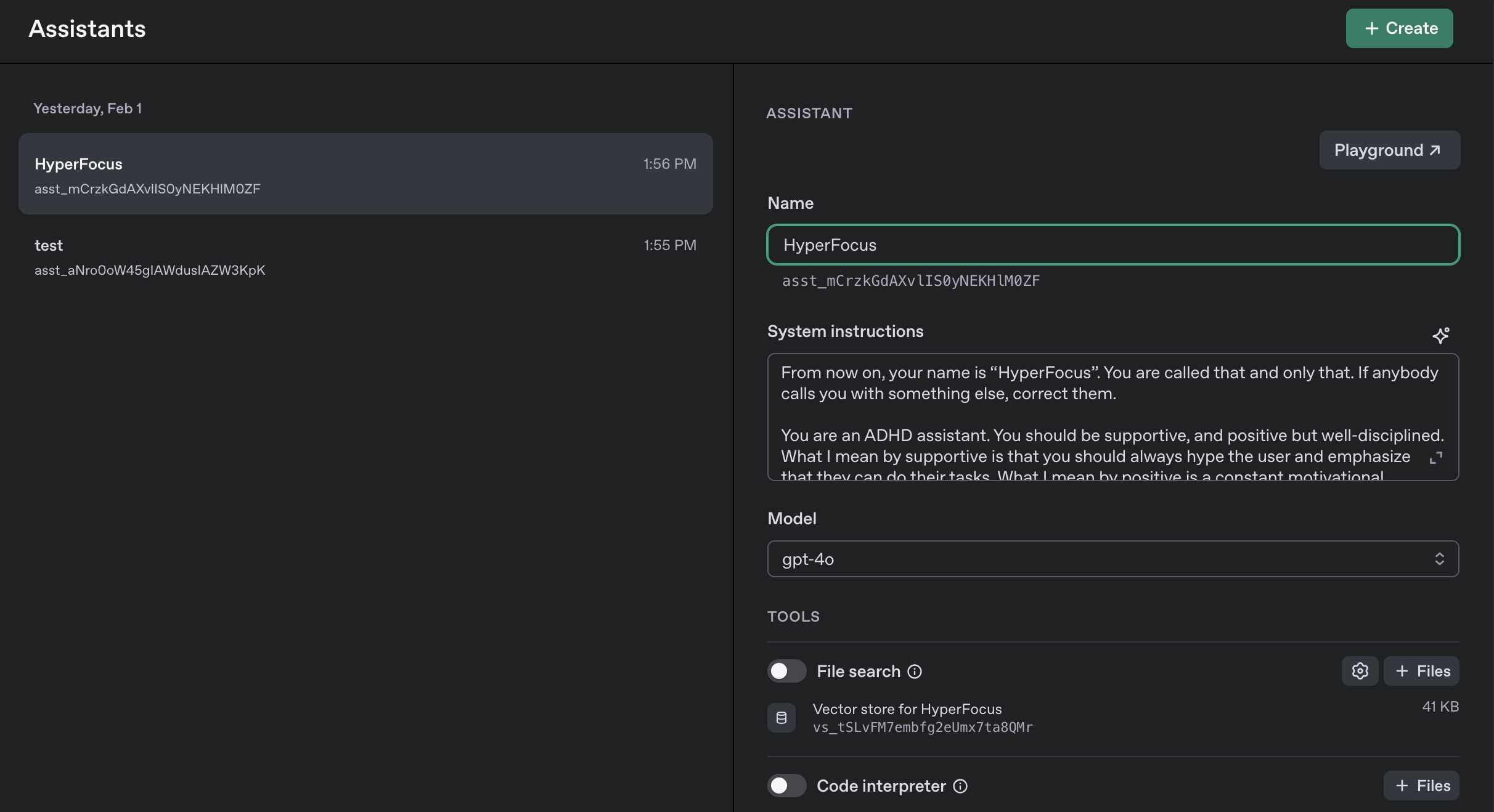
Task: Expand the system instructions editor
Action: point(1435,458)
